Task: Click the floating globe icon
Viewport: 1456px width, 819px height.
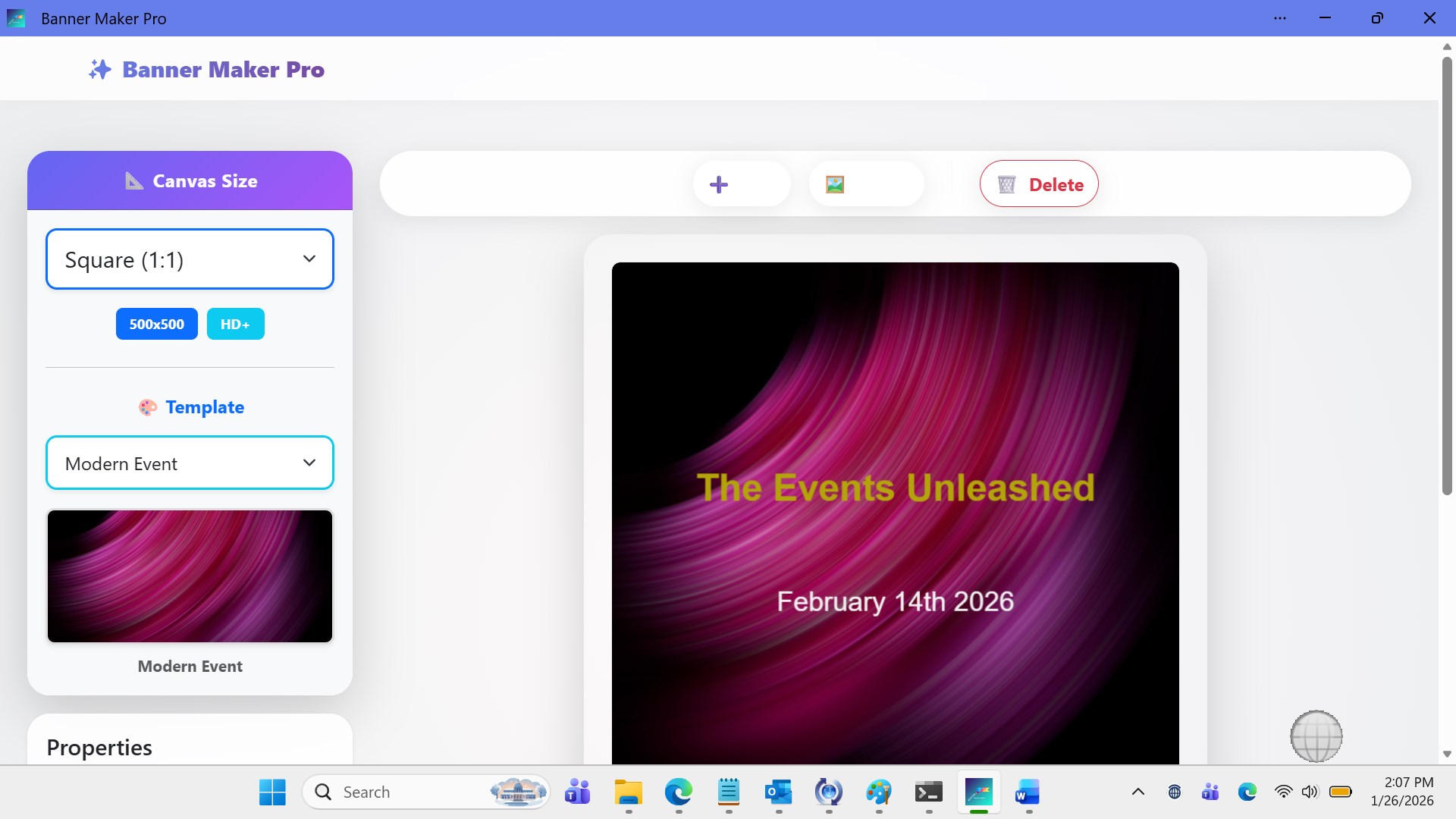Action: point(1316,736)
